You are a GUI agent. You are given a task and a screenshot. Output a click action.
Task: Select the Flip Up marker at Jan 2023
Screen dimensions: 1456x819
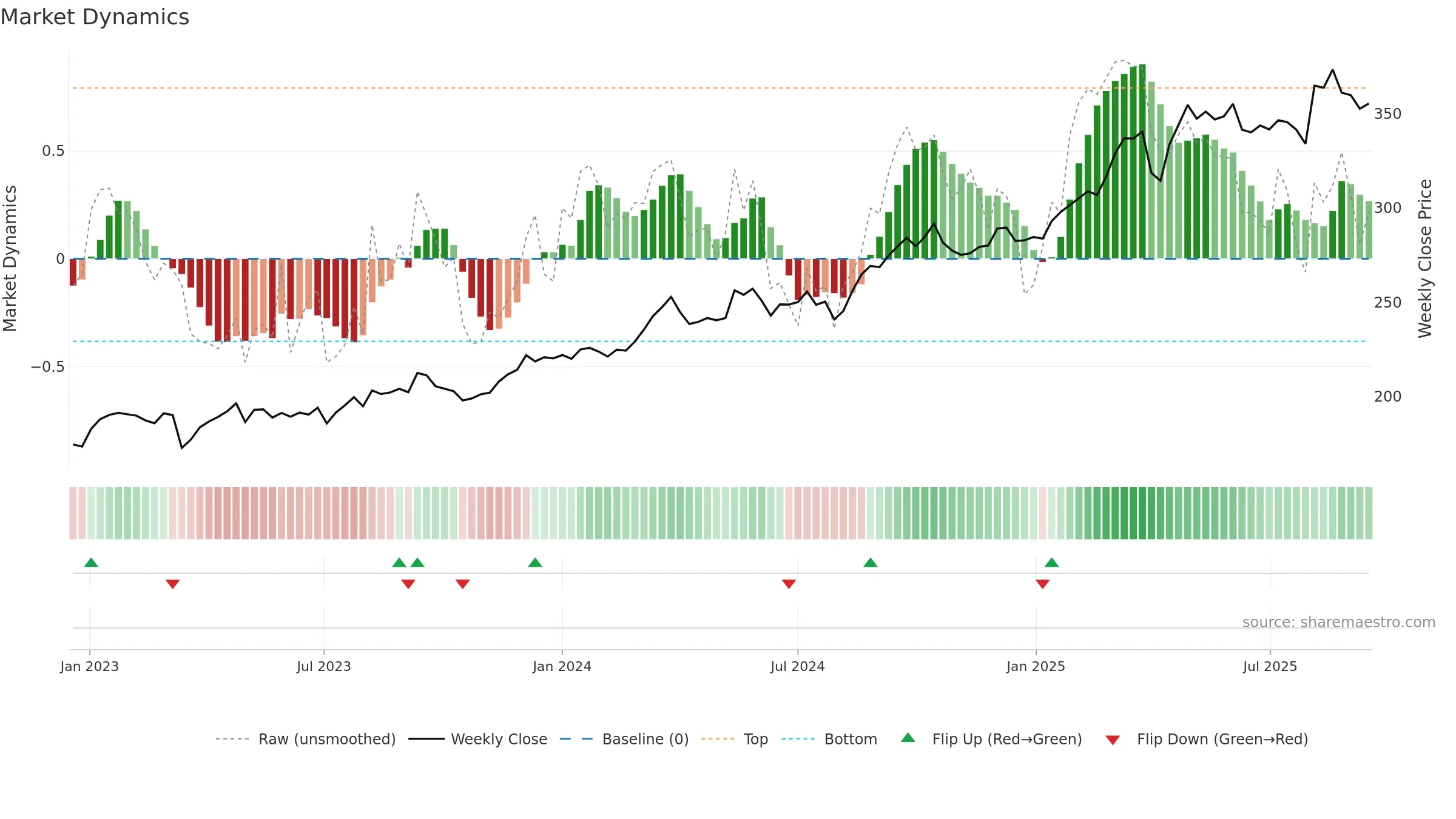(x=91, y=562)
